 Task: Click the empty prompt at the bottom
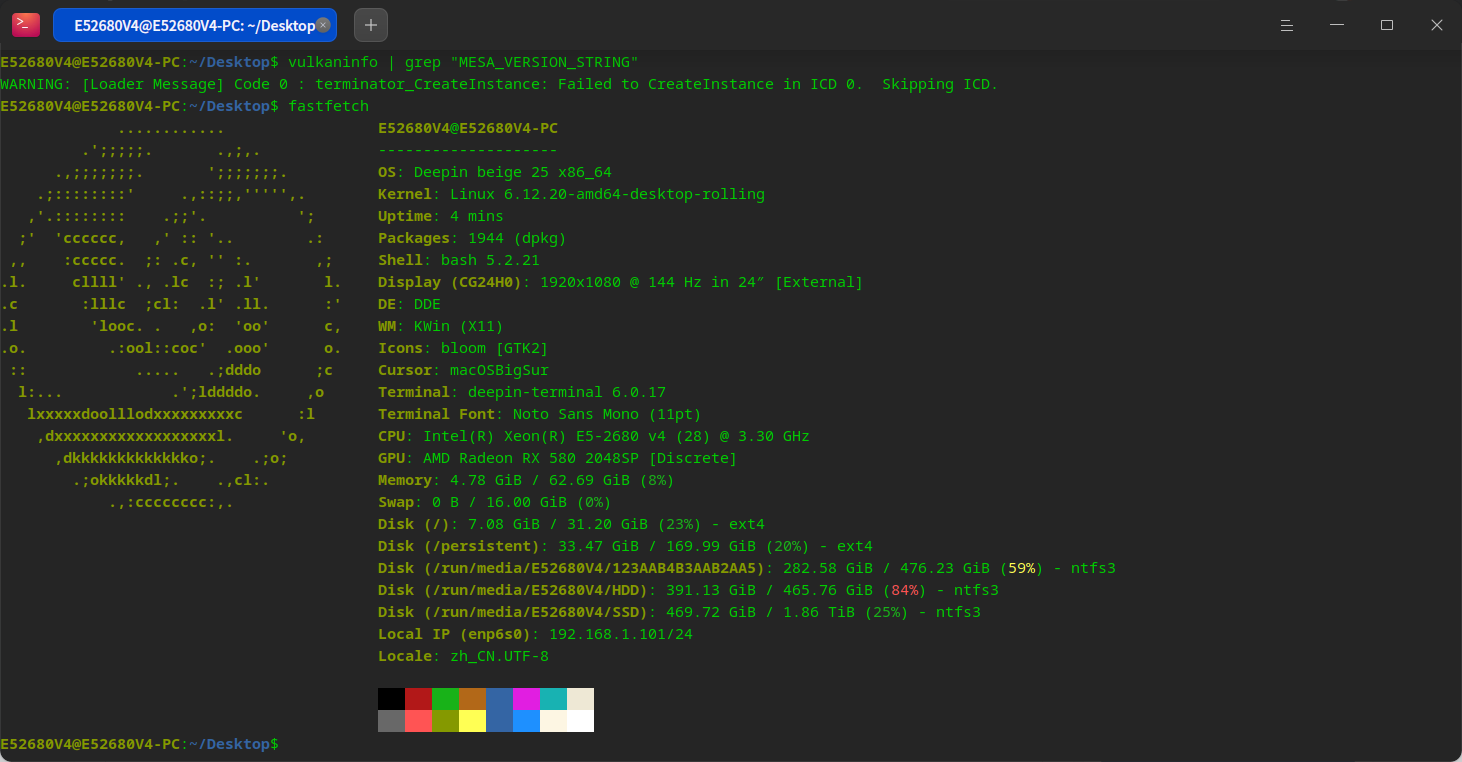(x=140, y=744)
